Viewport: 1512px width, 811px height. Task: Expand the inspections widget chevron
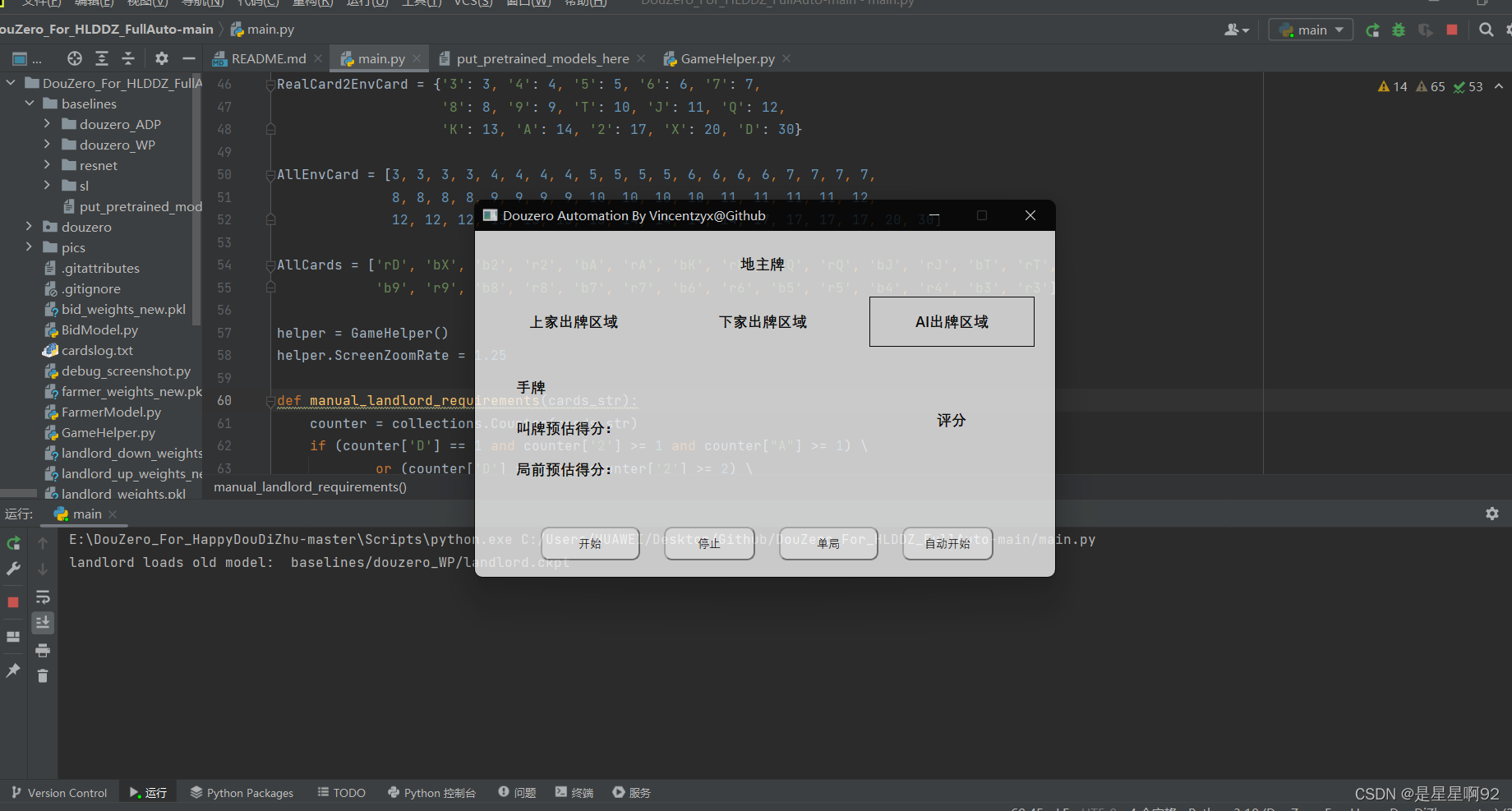[1499, 86]
